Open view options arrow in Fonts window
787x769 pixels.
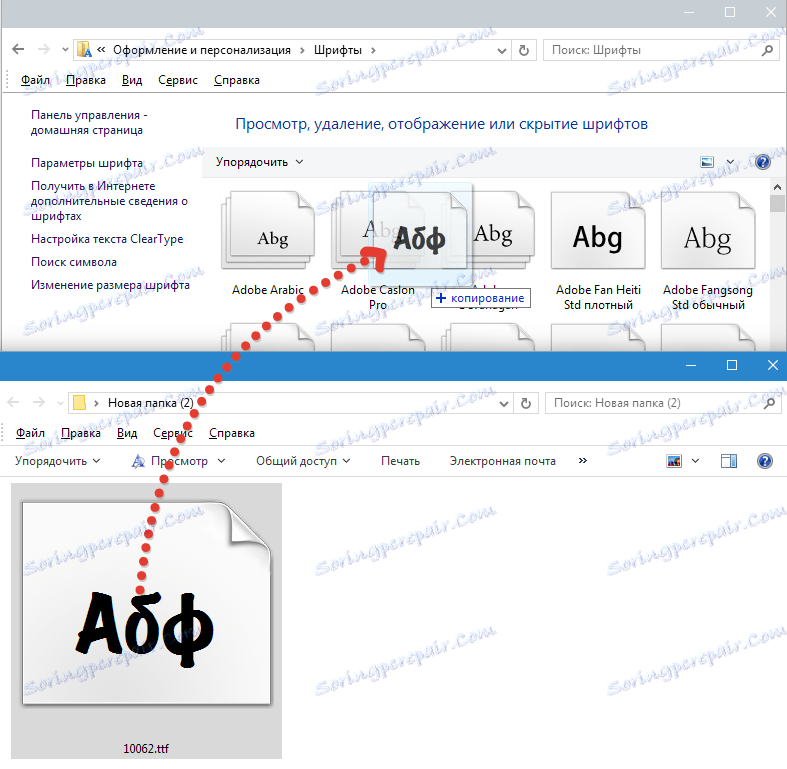tap(730, 162)
